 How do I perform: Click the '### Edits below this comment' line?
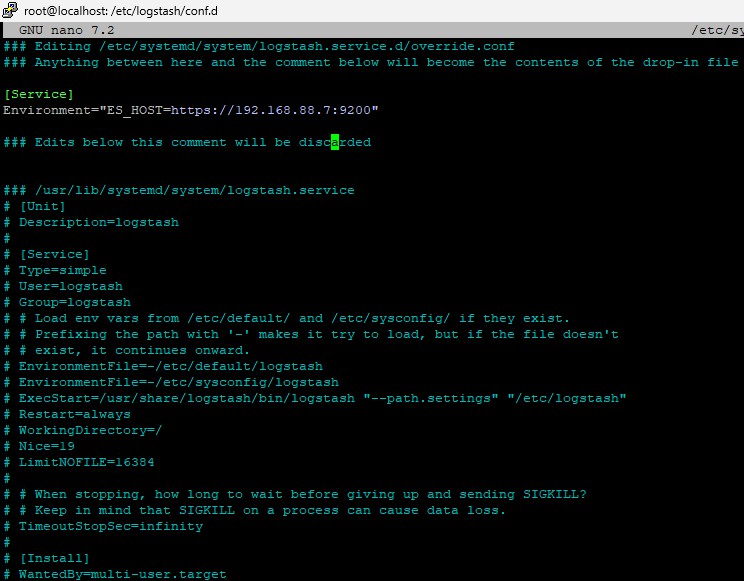(x=187, y=142)
